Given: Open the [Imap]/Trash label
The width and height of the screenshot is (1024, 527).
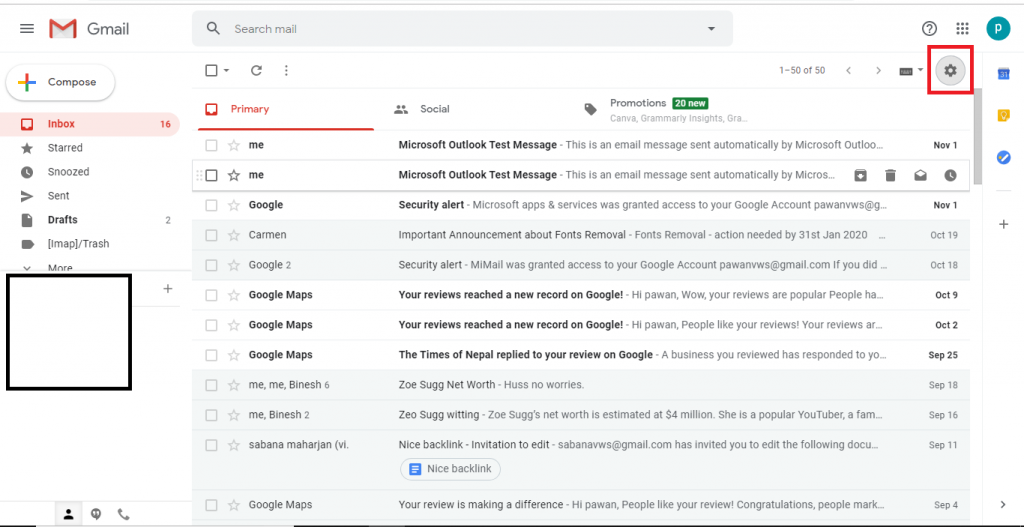Looking at the screenshot, I should tap(89, 244).
